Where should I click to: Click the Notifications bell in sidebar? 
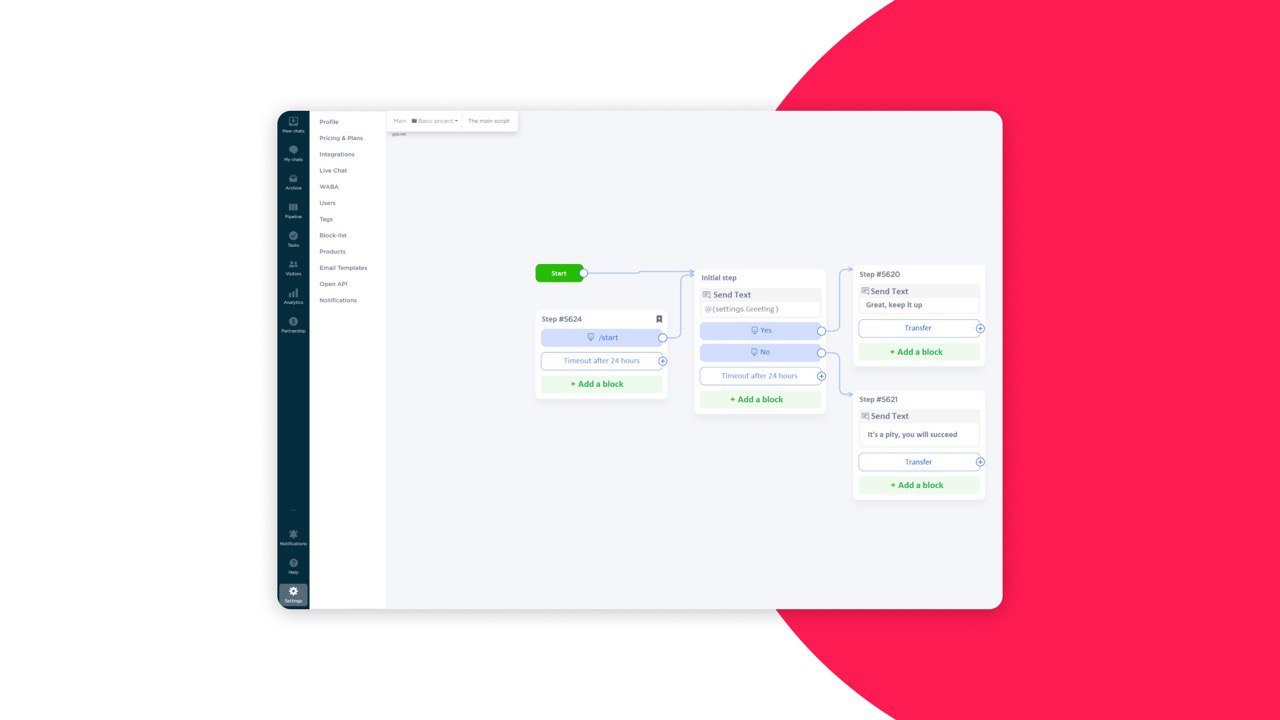293,535
